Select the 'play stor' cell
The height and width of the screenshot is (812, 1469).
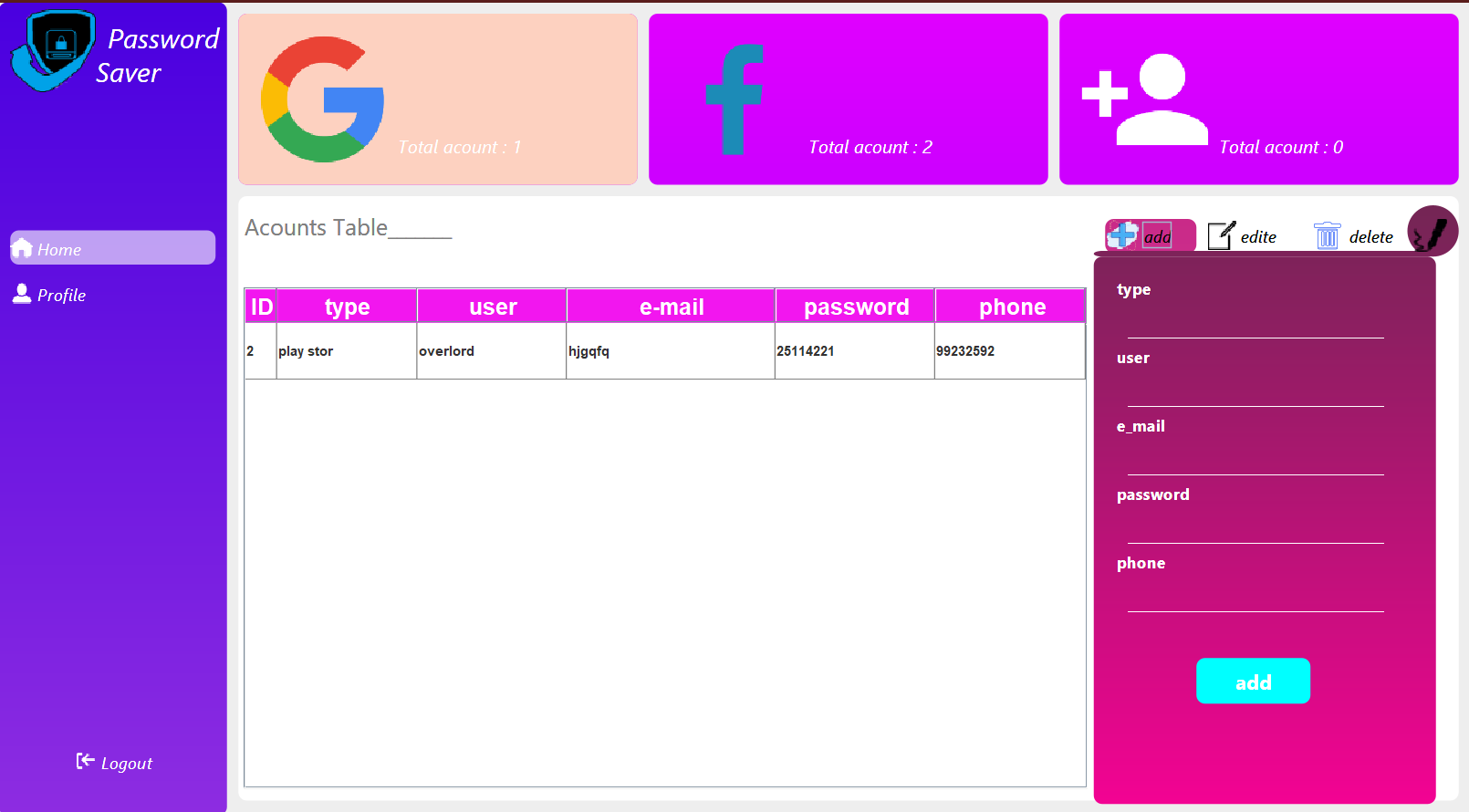click(347, 351)
